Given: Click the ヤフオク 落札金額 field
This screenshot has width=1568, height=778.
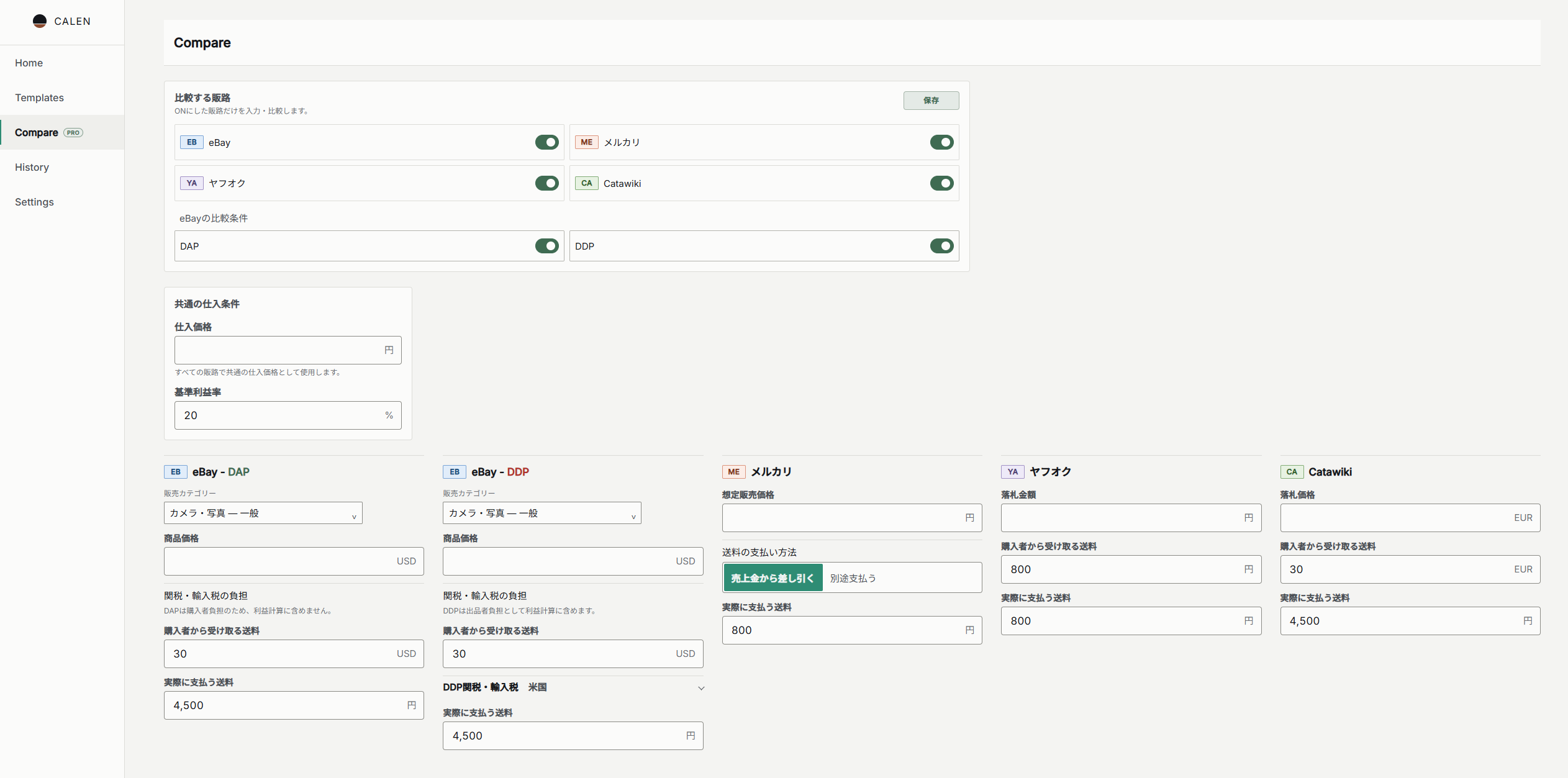Looking at the screenshot, I should tap(1131, 518).
